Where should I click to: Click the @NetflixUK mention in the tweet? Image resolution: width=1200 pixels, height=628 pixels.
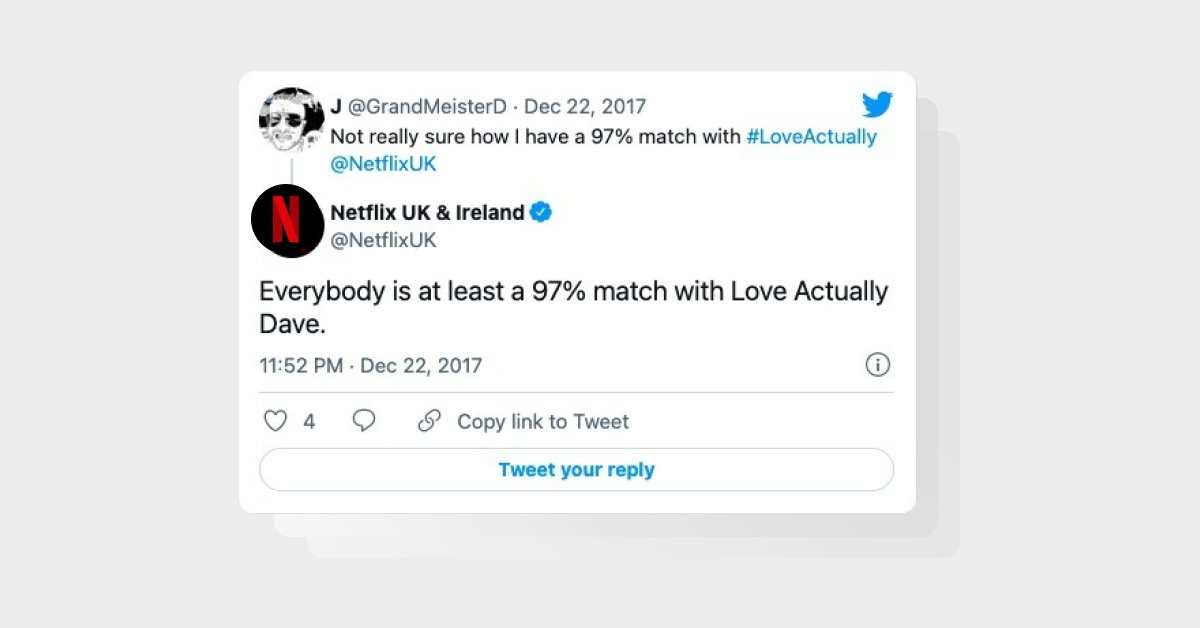point(383,163)
